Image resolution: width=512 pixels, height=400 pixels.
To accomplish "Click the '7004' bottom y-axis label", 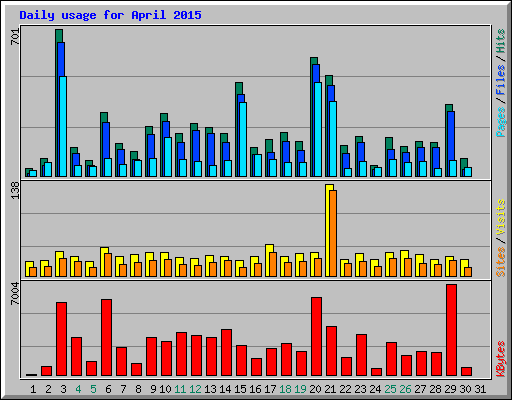I will coord(15,294).
